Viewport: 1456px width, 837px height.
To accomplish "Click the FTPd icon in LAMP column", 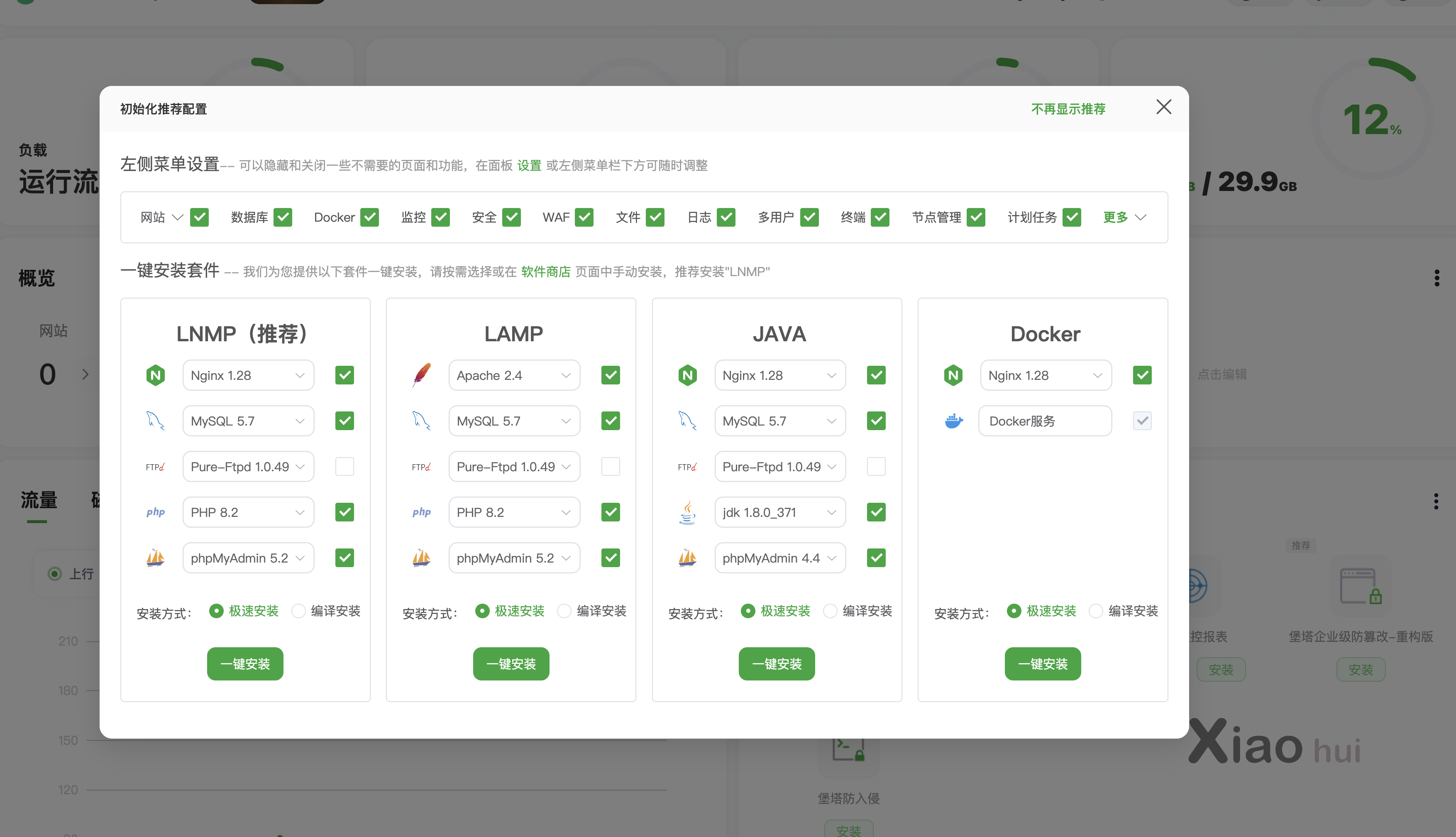I will pos(421,467).
